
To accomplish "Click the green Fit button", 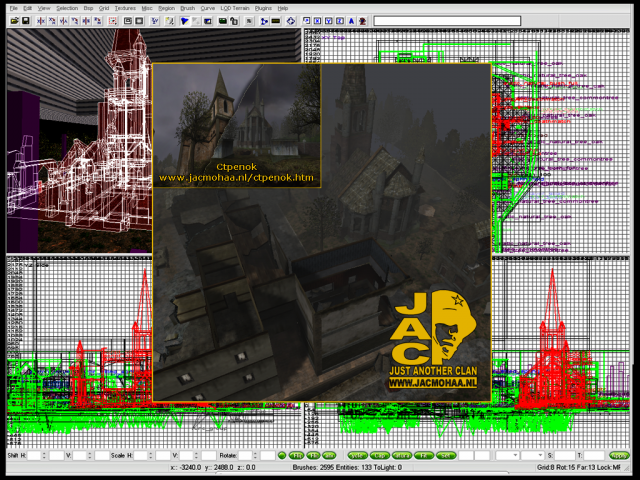I will pos(424,456).
